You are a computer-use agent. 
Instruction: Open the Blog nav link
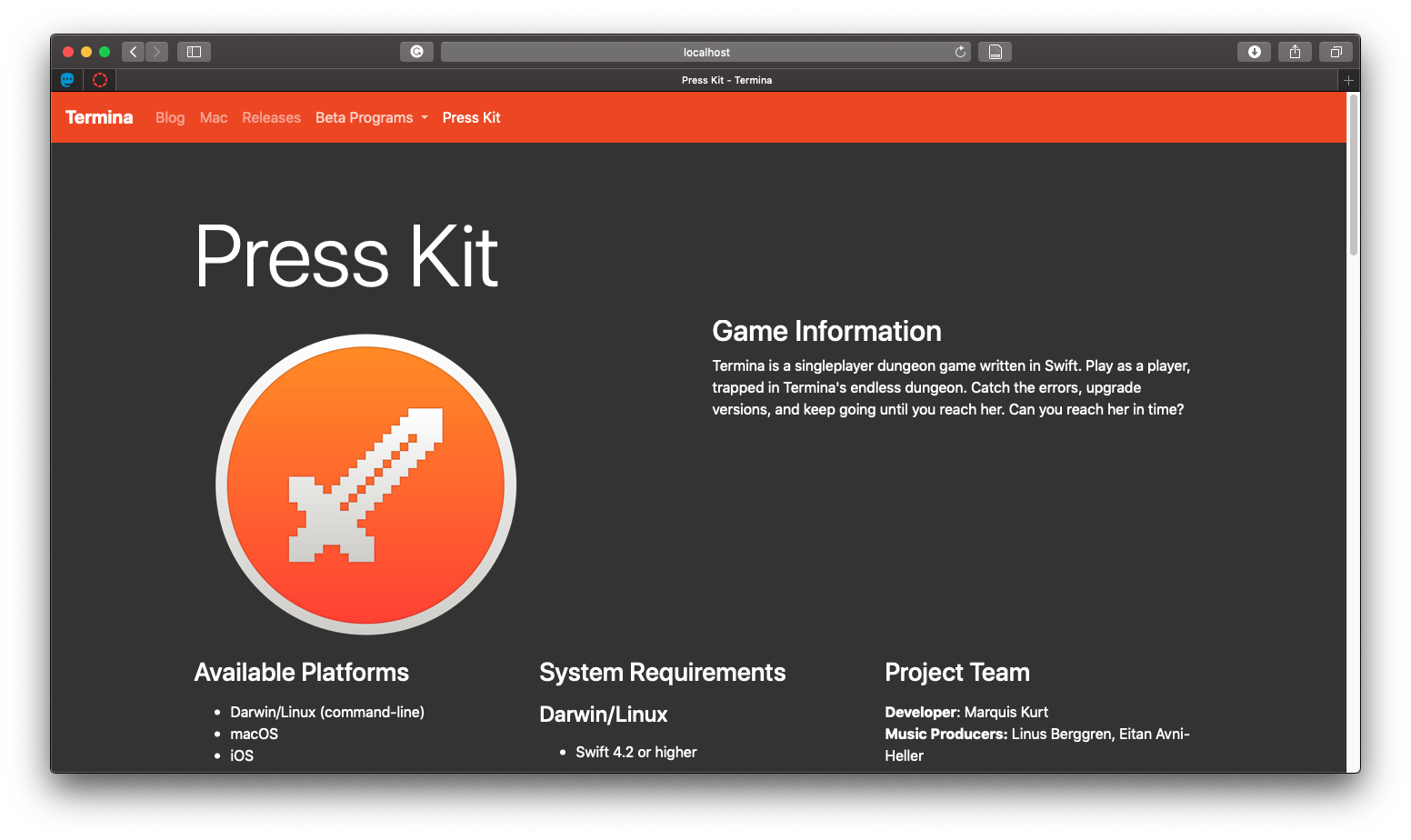(x=170, y=117)
